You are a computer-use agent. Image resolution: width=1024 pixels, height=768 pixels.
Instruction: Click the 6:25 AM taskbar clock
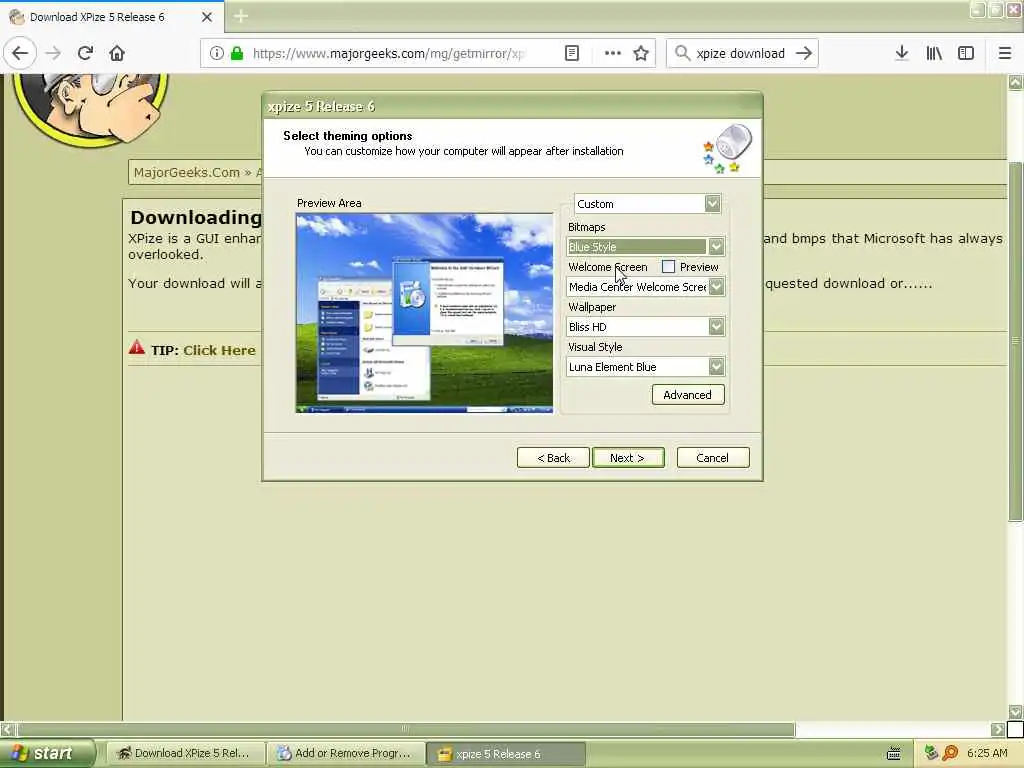(x=987, y=753)
